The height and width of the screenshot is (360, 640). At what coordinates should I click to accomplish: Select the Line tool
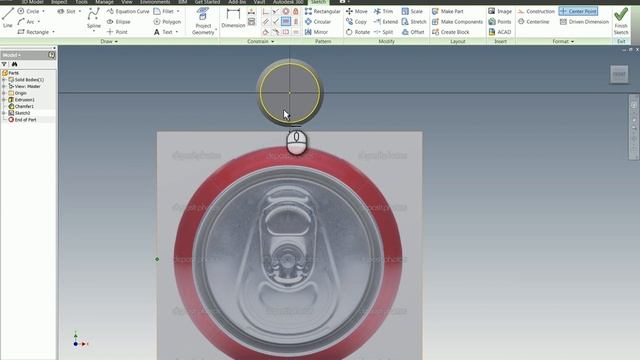coord(7,18)
